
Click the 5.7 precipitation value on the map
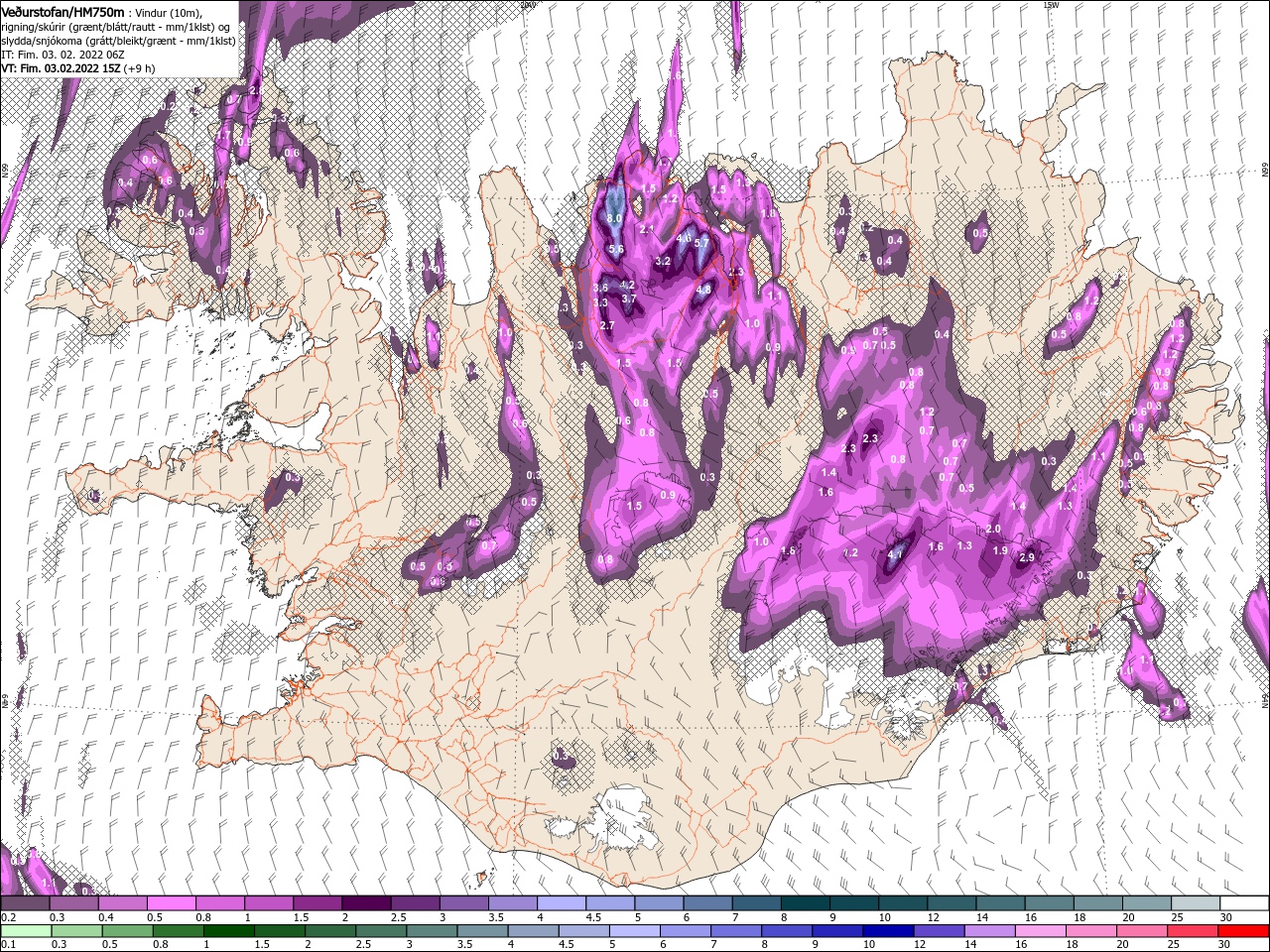pyautogui.click(x=701, y=242)
